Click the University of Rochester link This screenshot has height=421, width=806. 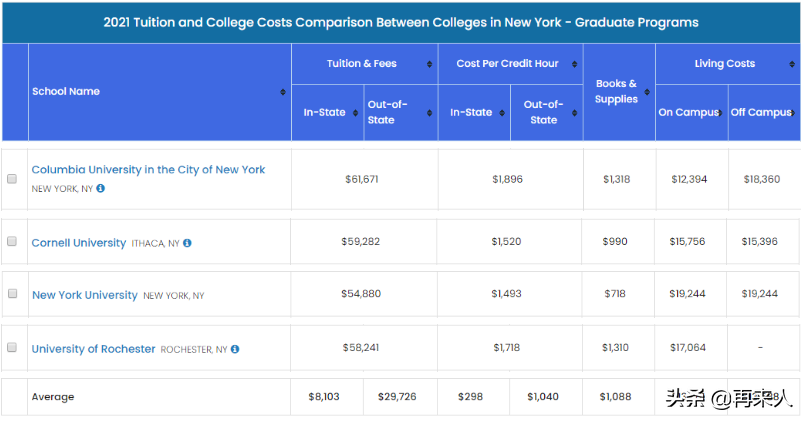coord(93,349)
